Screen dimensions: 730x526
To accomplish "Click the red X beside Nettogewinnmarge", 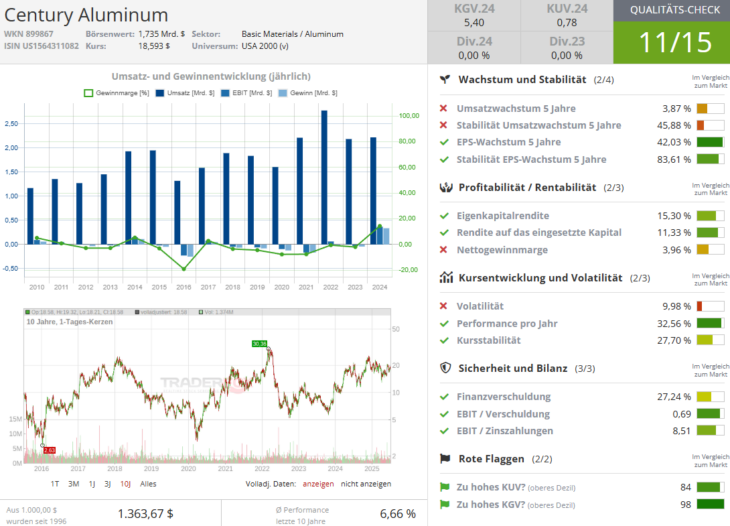I will pyautogui.click(x=444, y=250).
